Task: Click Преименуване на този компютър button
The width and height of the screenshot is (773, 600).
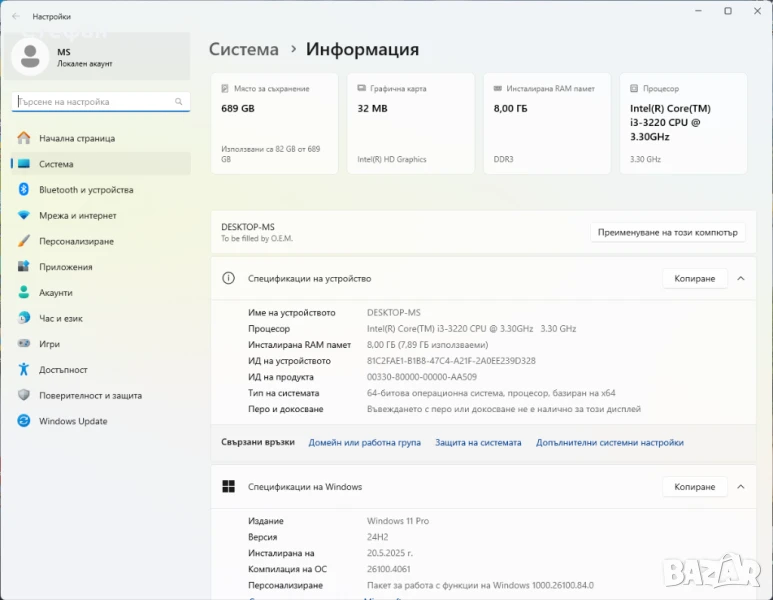Action: [x=667, y=232]
